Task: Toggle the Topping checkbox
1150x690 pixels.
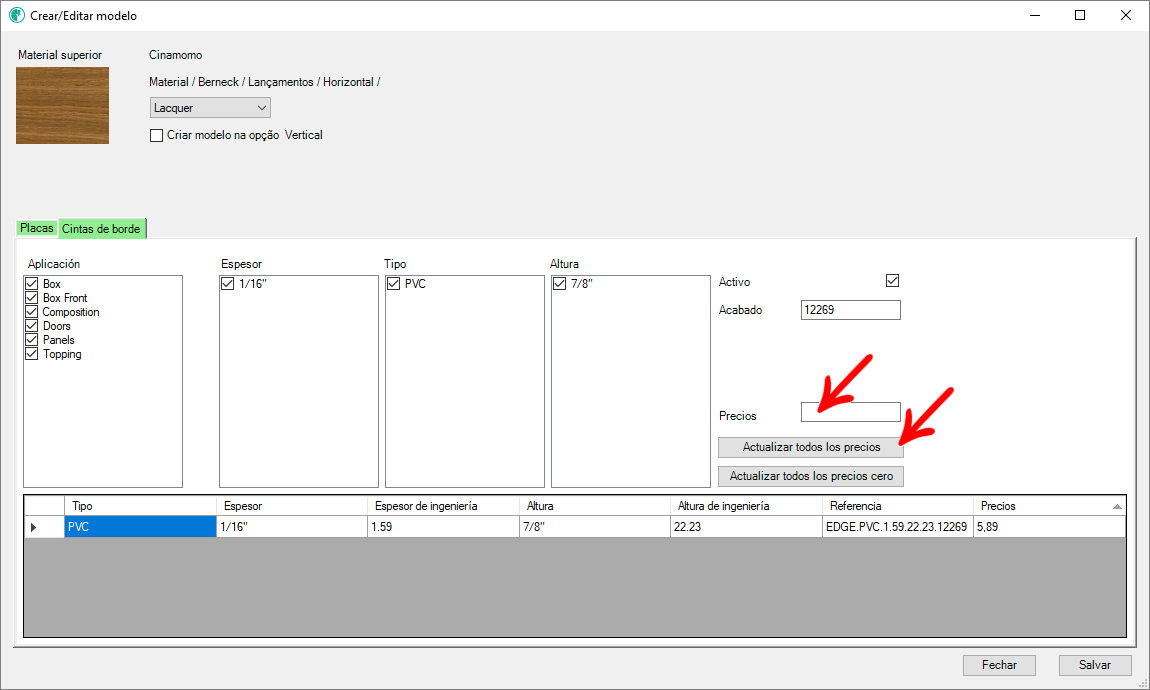Action: tap(32, 354)
